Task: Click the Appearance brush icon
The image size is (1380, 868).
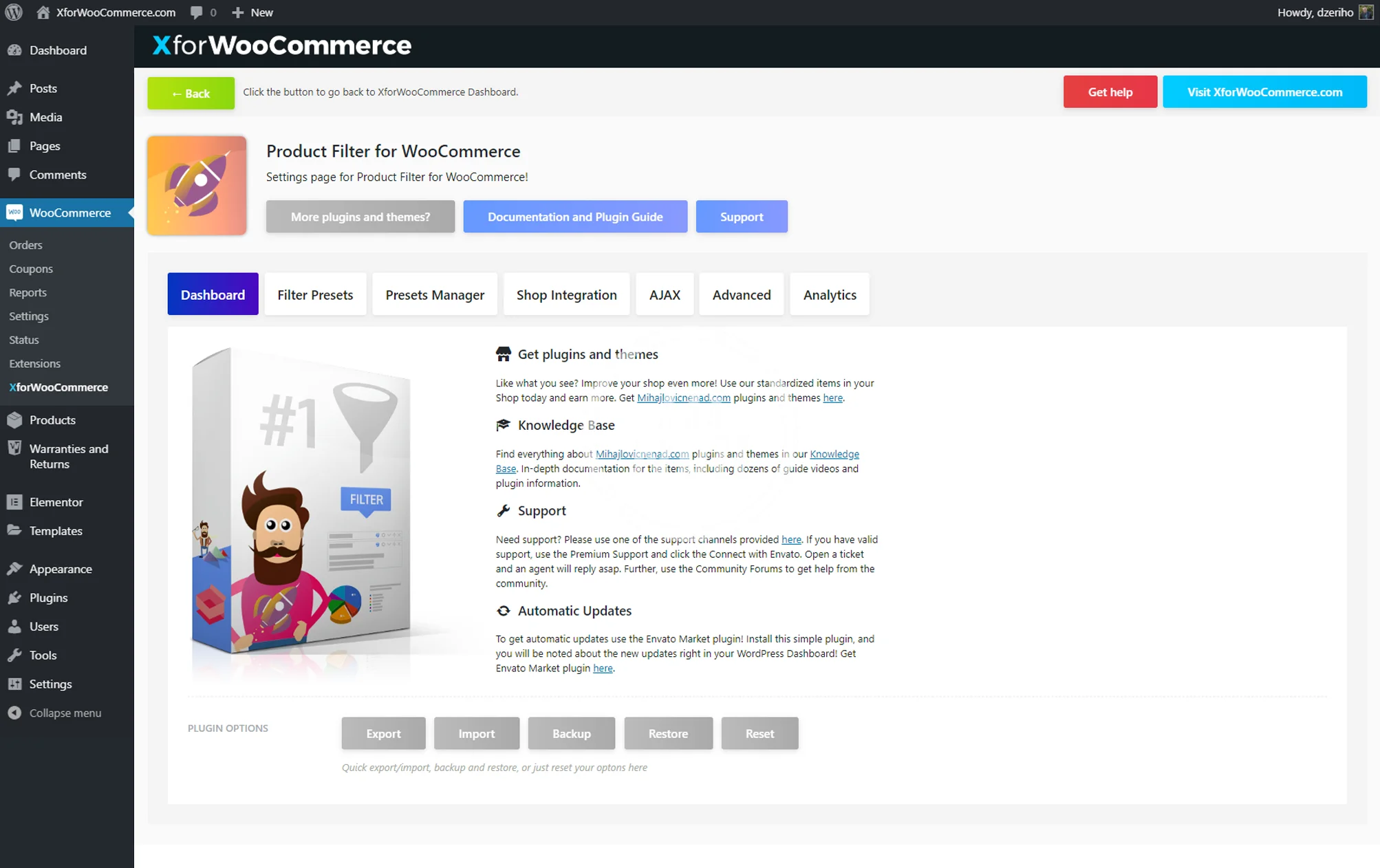Action: pyautogui.click(x=14, y=569)
